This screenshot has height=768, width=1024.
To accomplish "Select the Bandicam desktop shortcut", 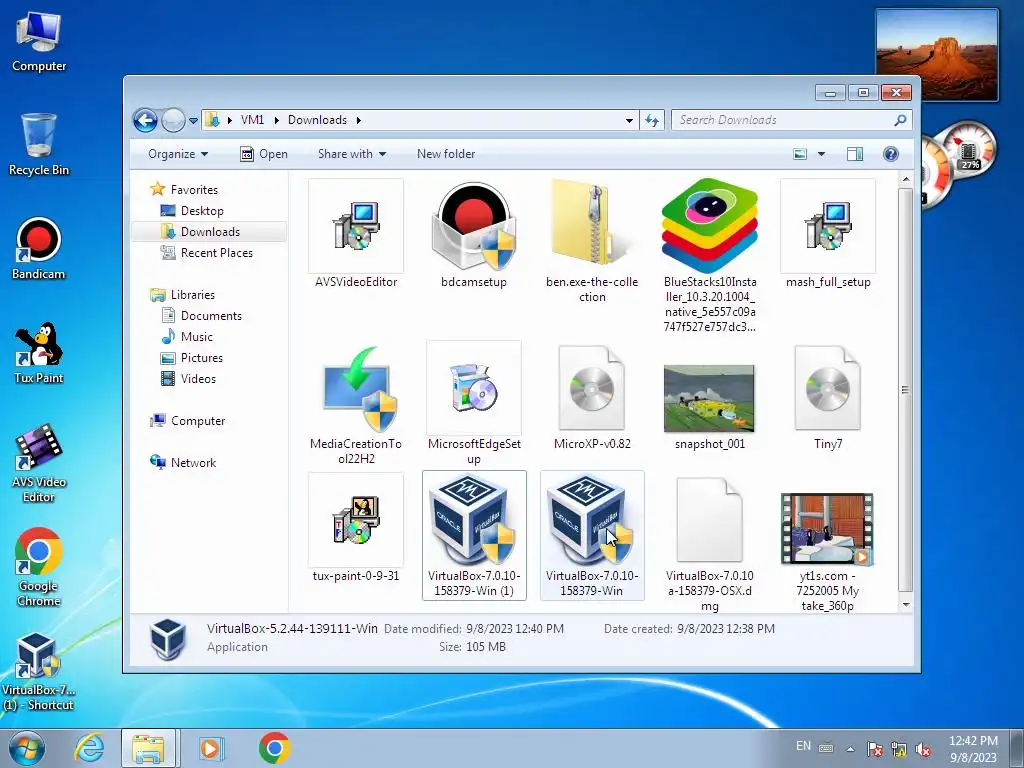I will point(39,249).
